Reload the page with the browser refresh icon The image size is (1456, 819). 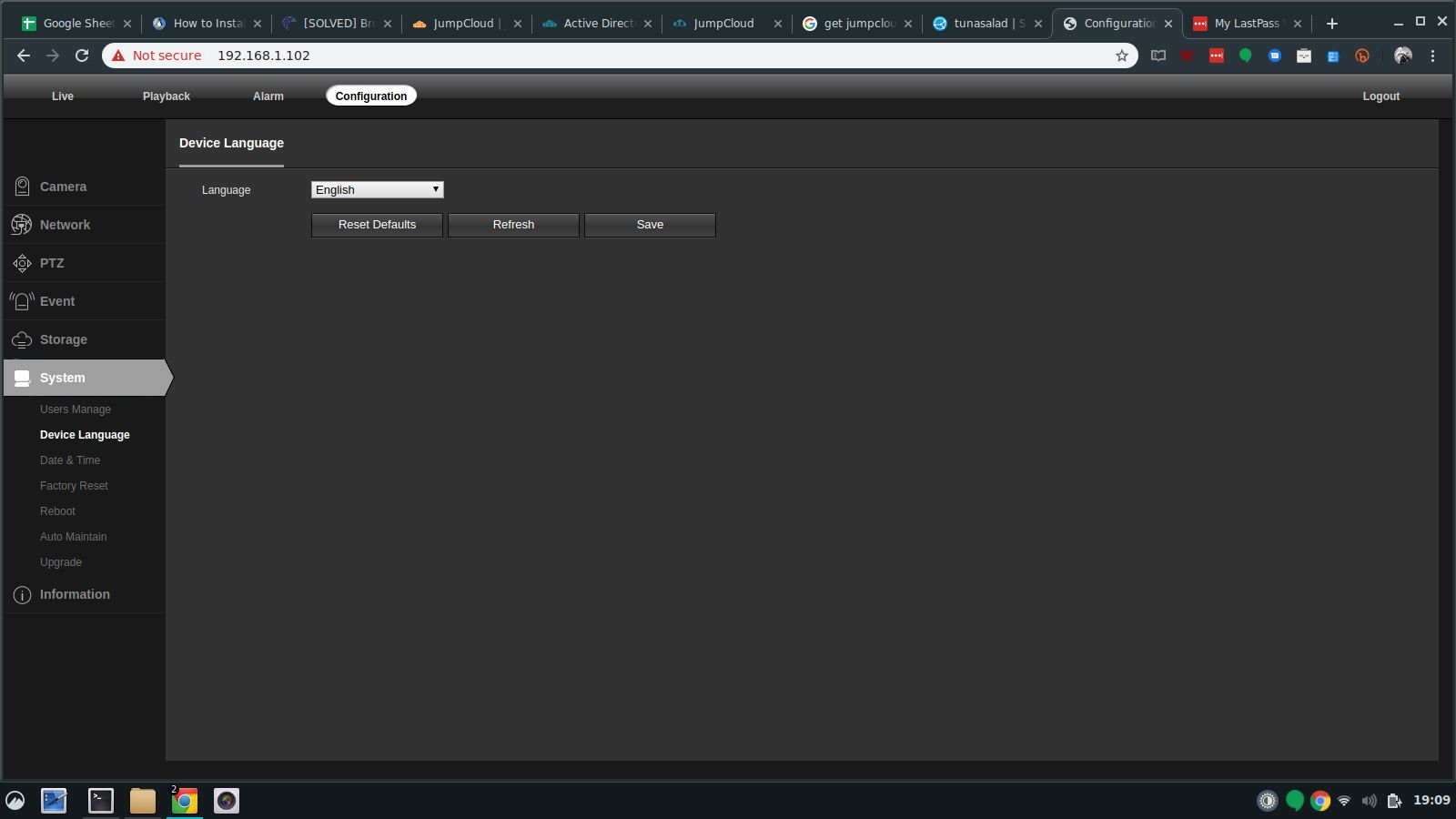click(82, 56)
